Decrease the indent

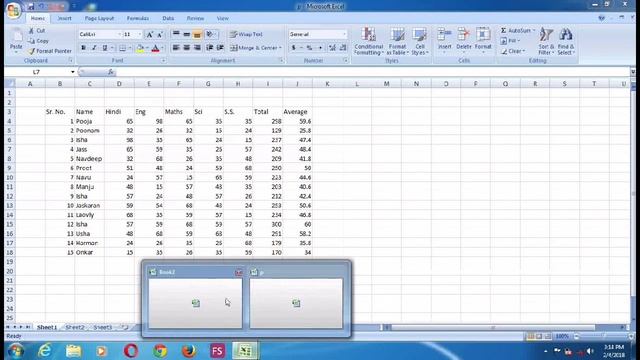pos(209,48)
